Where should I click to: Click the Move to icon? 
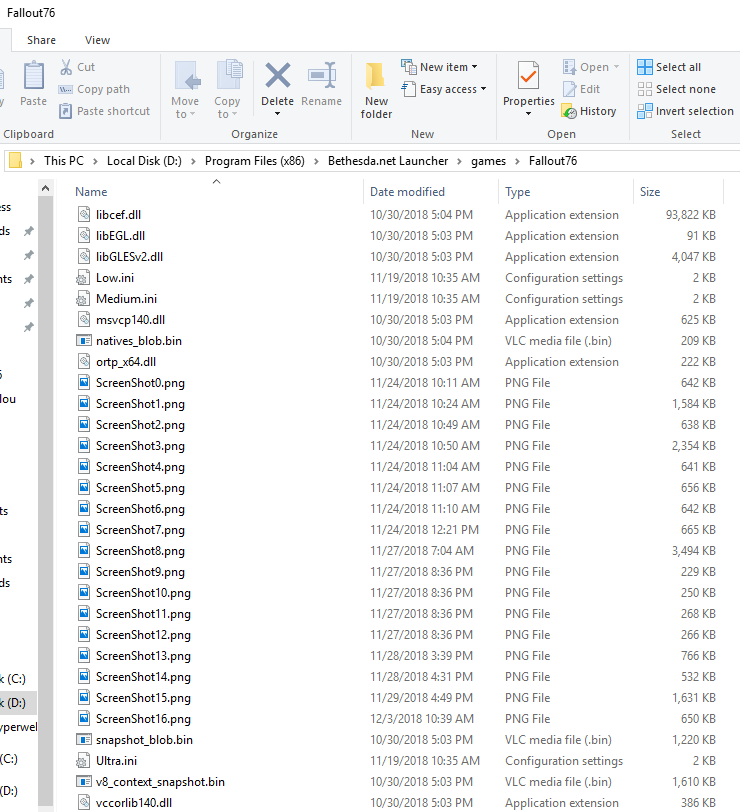185,76
